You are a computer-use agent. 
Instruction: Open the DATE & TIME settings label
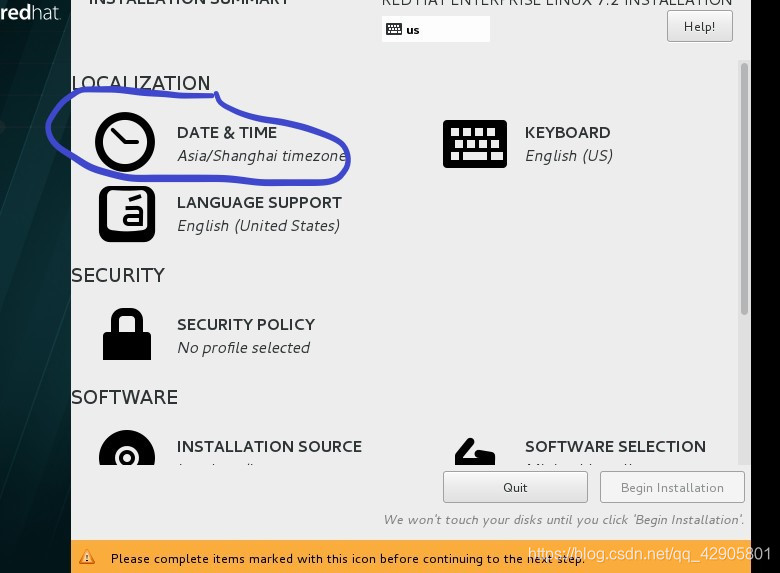point(227,133)
